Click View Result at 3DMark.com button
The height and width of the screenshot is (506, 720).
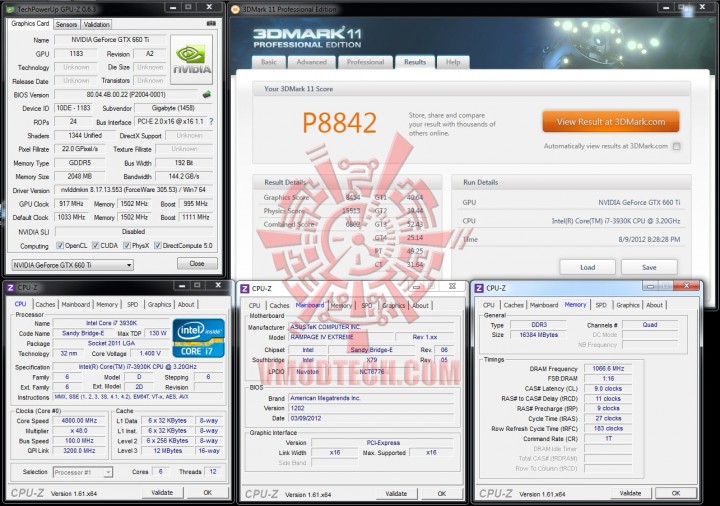(611, 122)
